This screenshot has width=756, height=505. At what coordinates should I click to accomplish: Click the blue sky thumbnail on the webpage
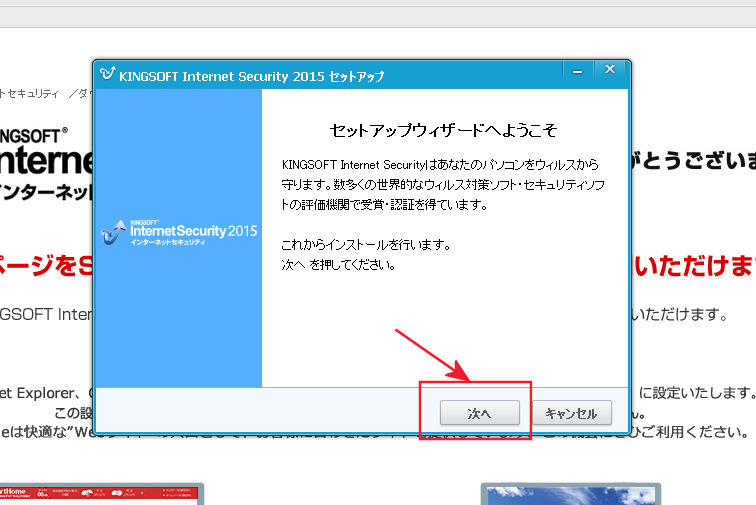(571, 494)
